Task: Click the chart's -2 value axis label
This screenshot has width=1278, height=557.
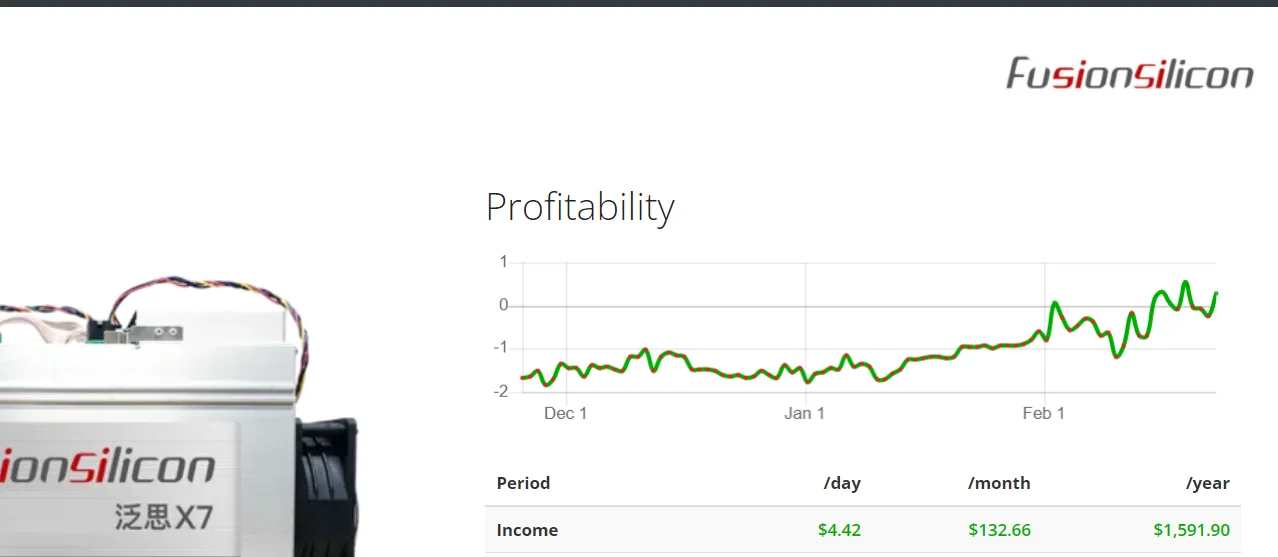Action: pos(501,391)
